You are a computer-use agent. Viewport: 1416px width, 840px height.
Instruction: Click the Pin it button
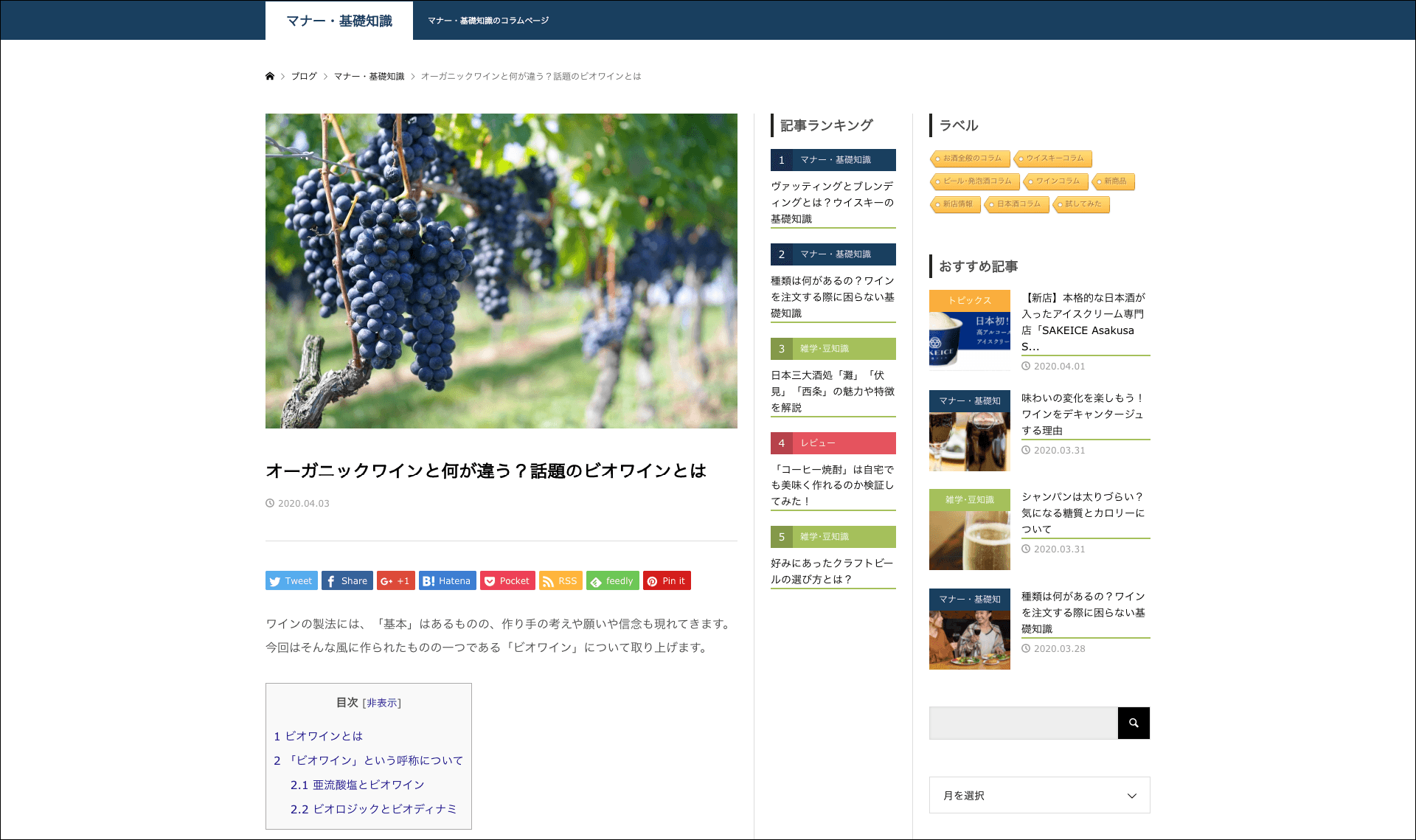click(x=666, y=581)
